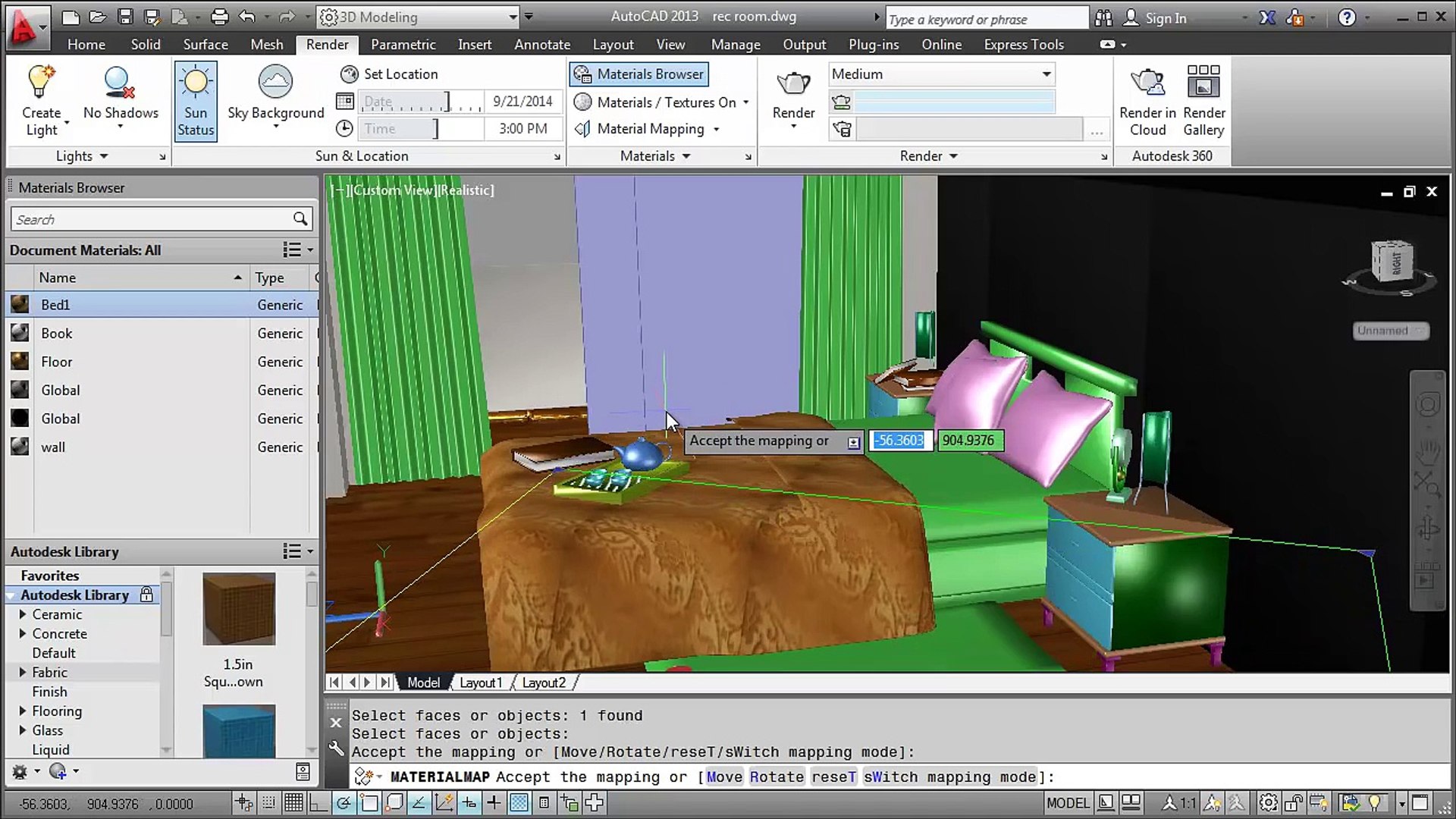
Task: Open the 3D Modeling workspace dropdown
Action: tap(513, 17)
